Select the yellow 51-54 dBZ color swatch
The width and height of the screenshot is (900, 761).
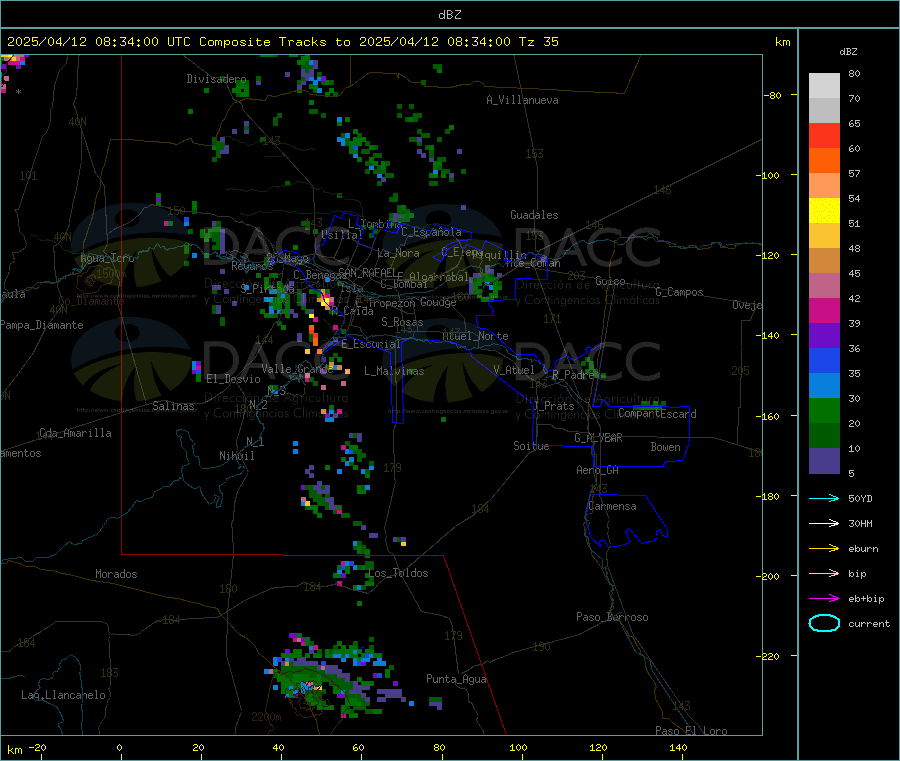824,211
